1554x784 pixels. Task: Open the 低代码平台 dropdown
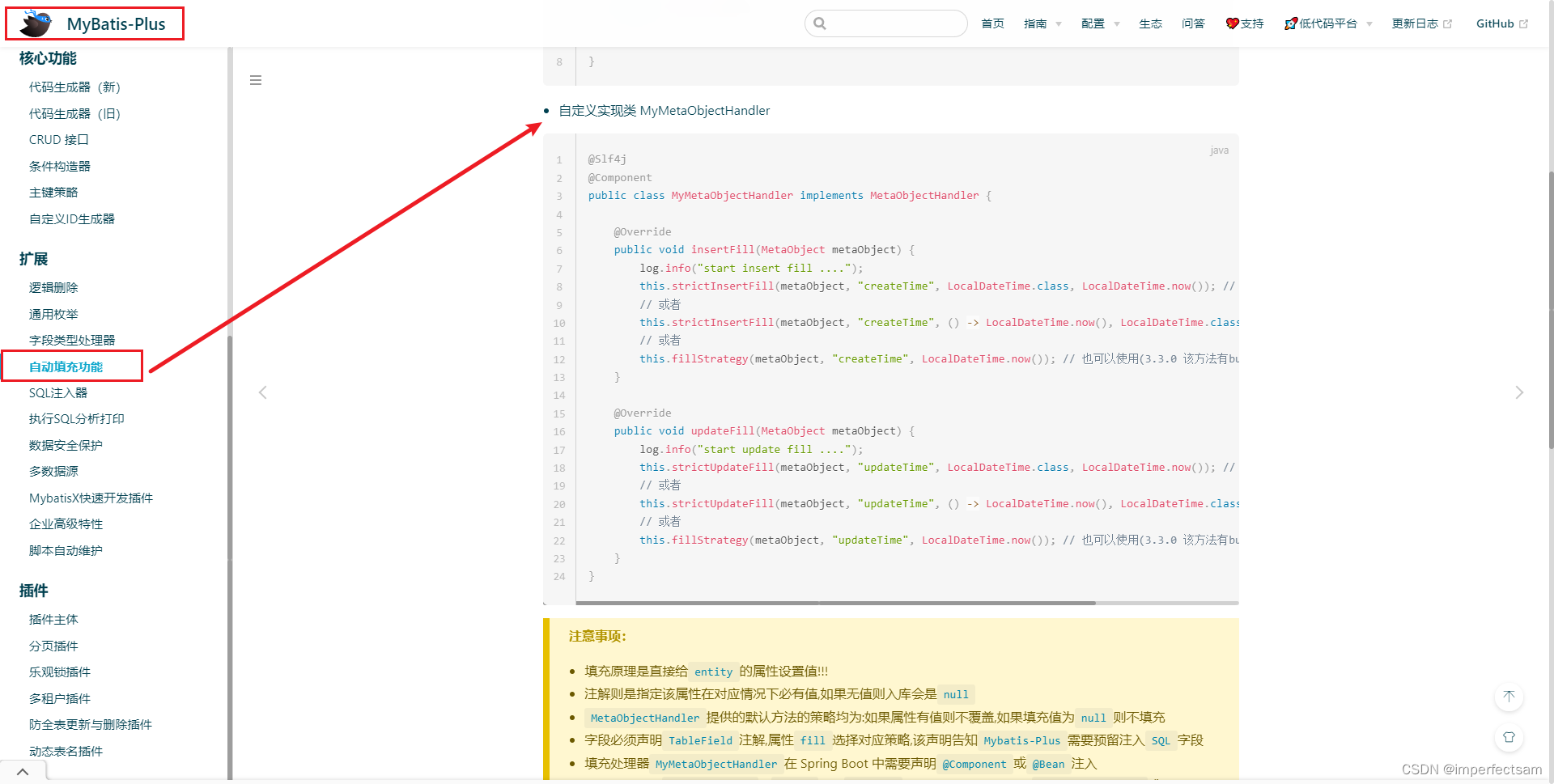1328,23
